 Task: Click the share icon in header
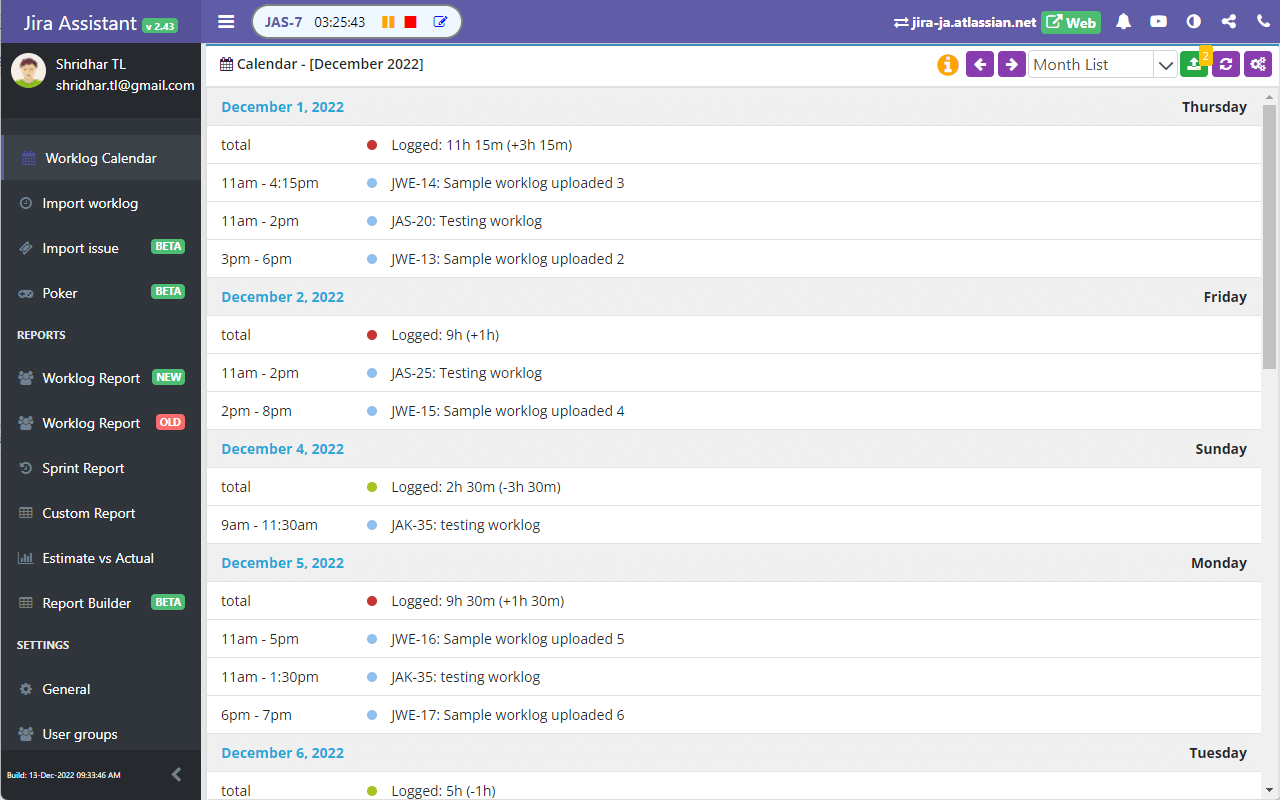[1229, 21]
